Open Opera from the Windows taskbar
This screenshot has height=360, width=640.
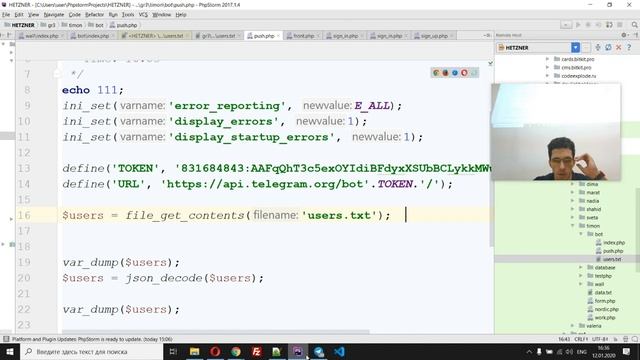point(215,351)
